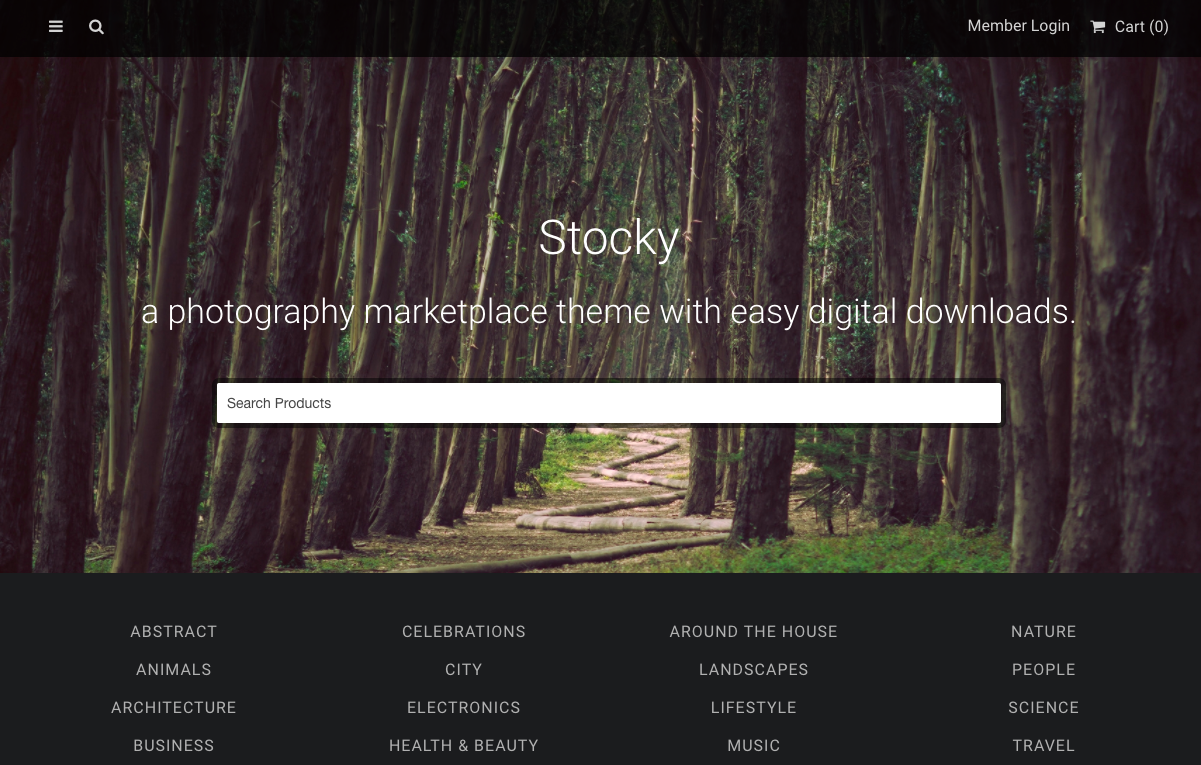Click the shopping cart icon
1201x765 pixels.
1098,27
